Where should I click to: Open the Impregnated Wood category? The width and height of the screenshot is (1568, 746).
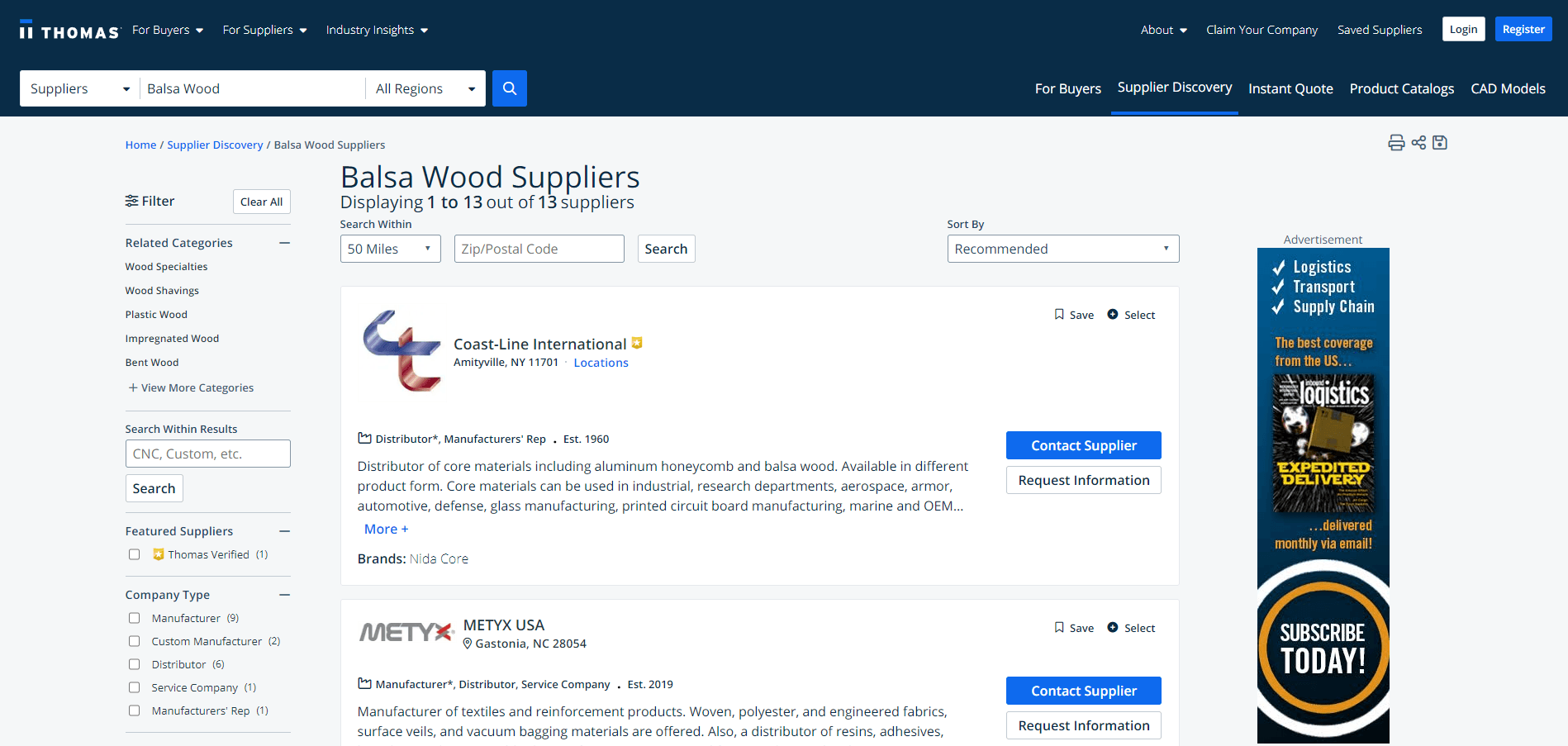(172, 339)
